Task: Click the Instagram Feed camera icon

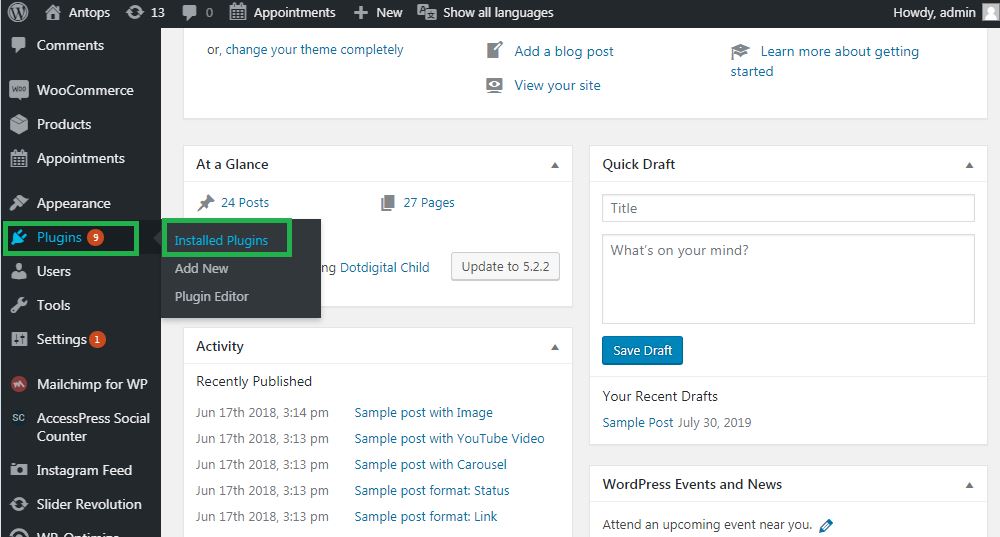Action: tap(19, 470)
